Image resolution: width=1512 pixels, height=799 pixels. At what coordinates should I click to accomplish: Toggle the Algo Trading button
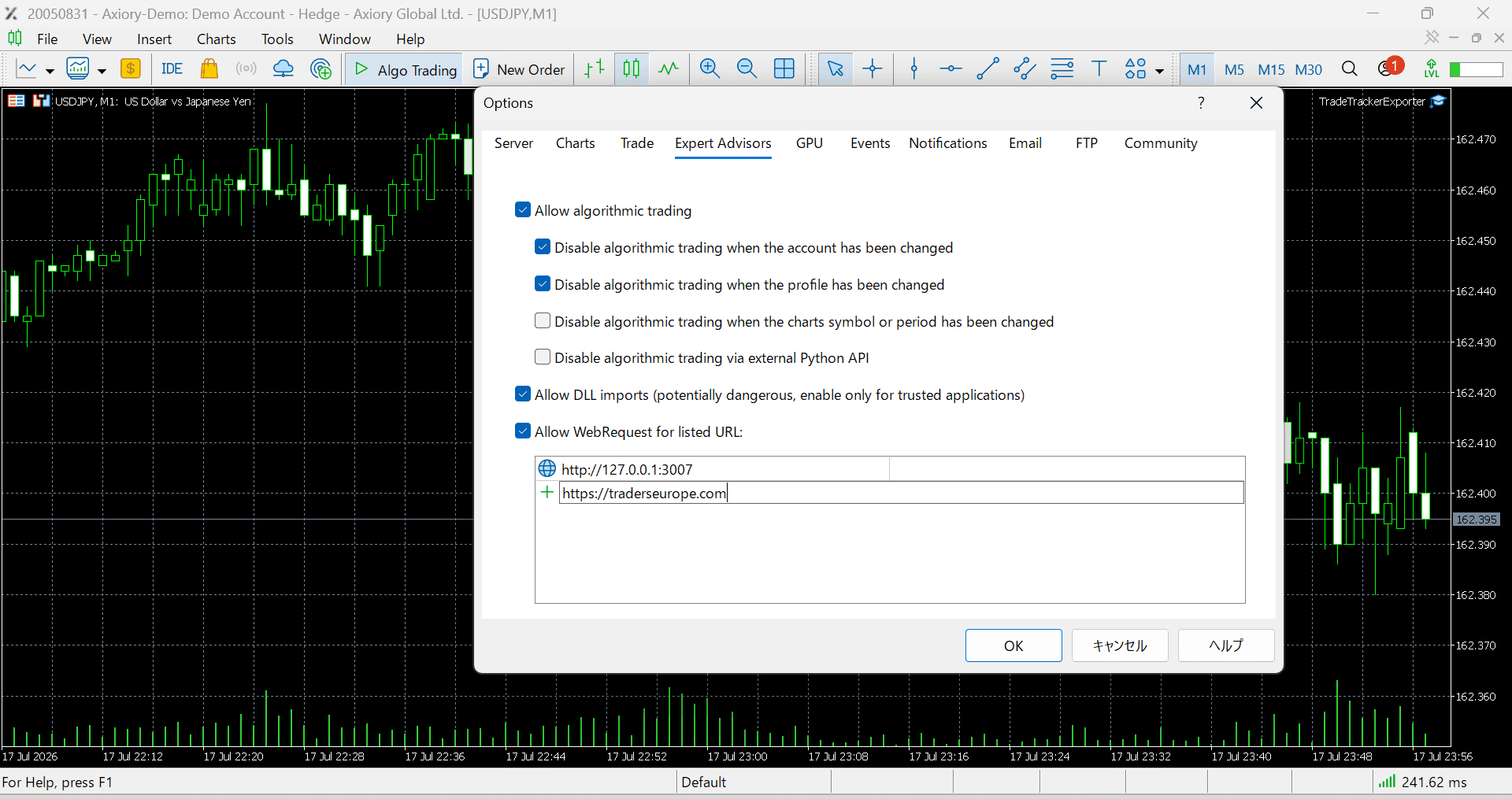[406, 69]
